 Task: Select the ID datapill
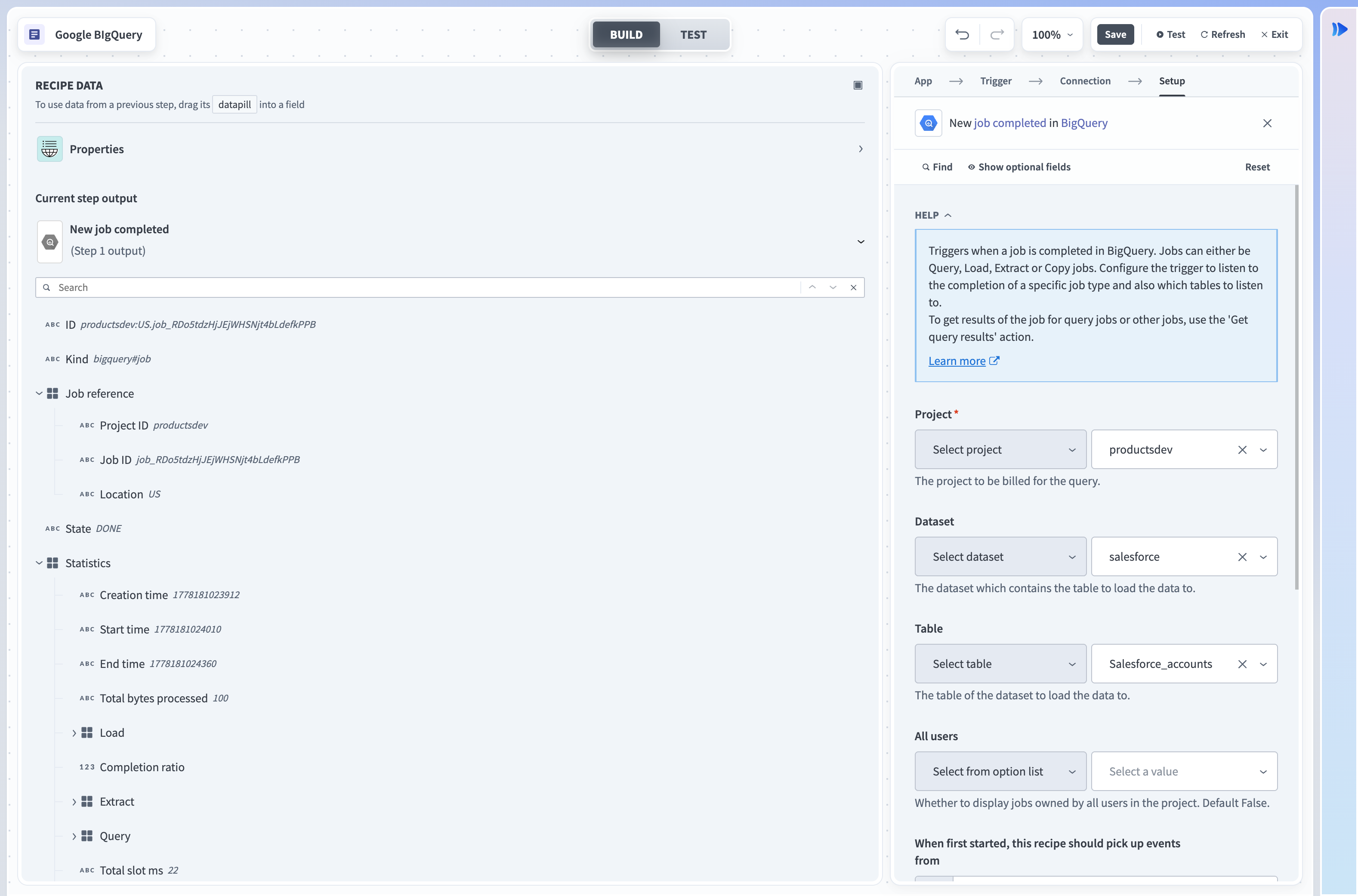[x=181, y=324]
